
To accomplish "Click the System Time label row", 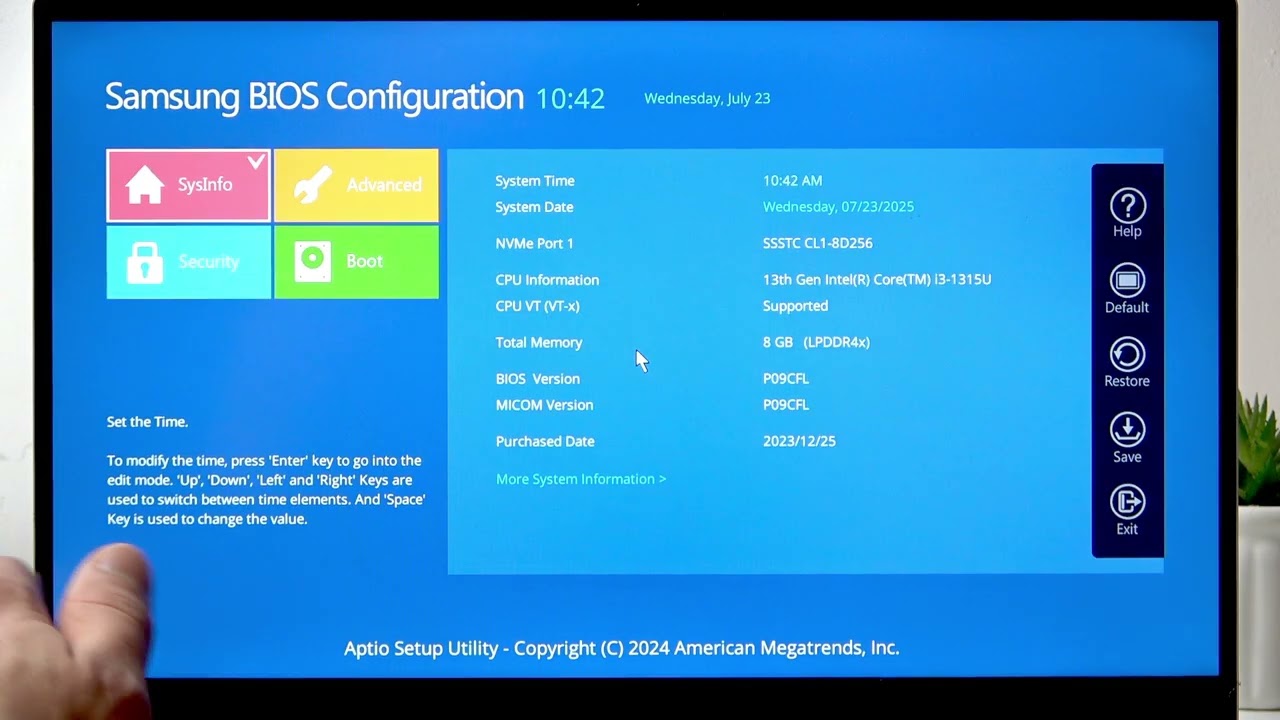I will [535, 181].
